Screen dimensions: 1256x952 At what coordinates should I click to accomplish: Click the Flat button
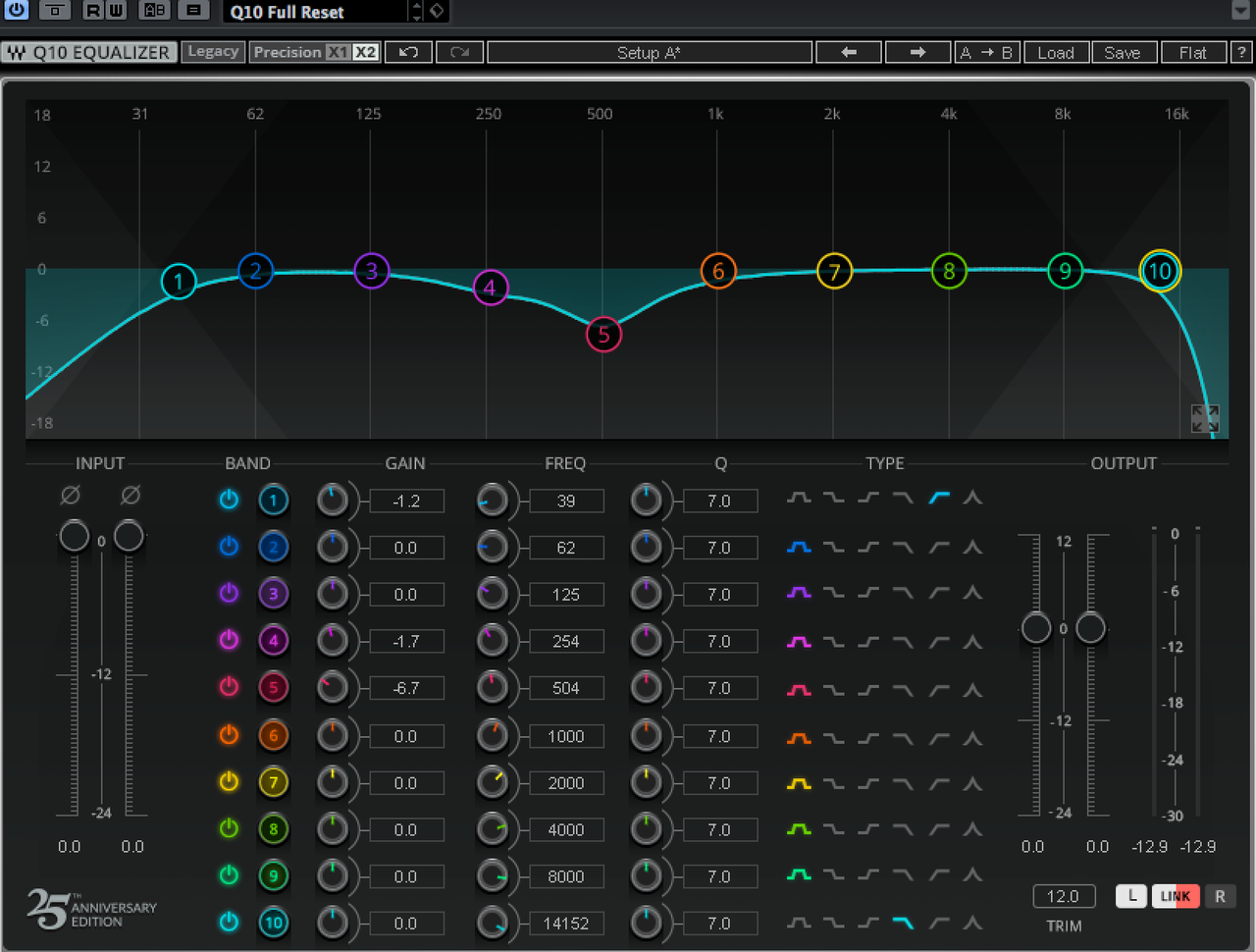click(x=1193, y=52)
